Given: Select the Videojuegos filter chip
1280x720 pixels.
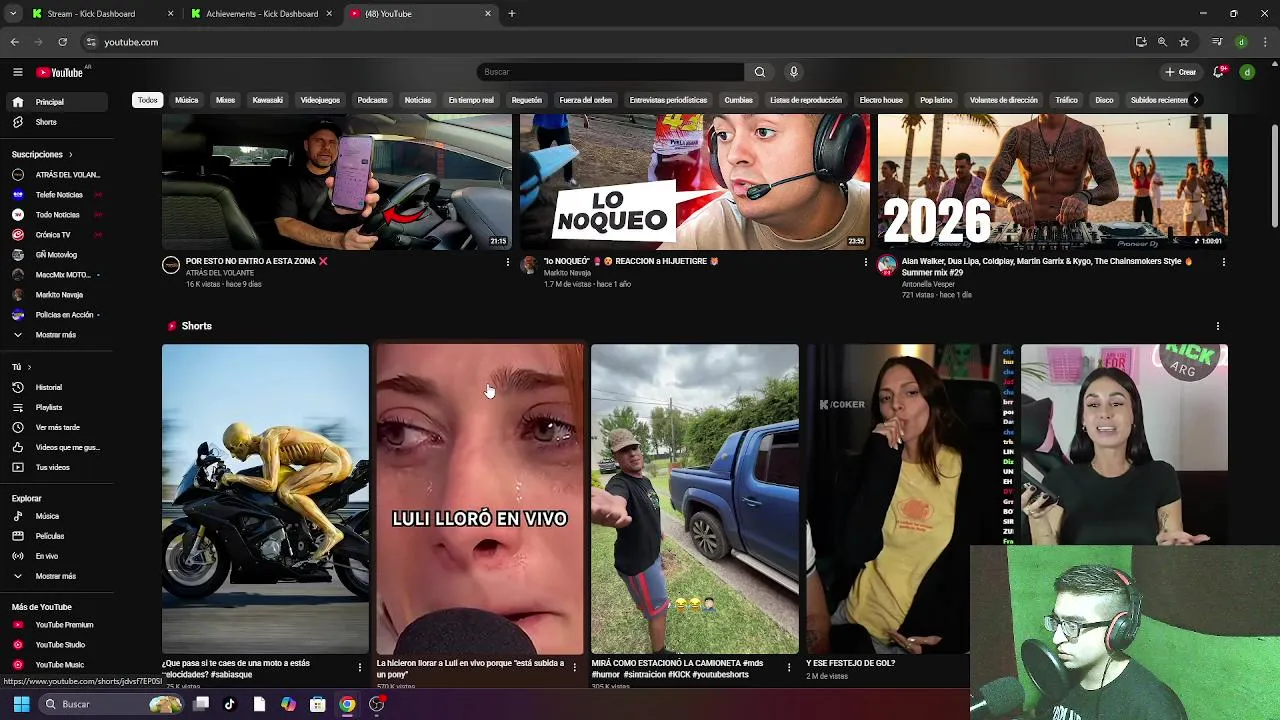Looking at the screenshot, I should coord(320,100).
